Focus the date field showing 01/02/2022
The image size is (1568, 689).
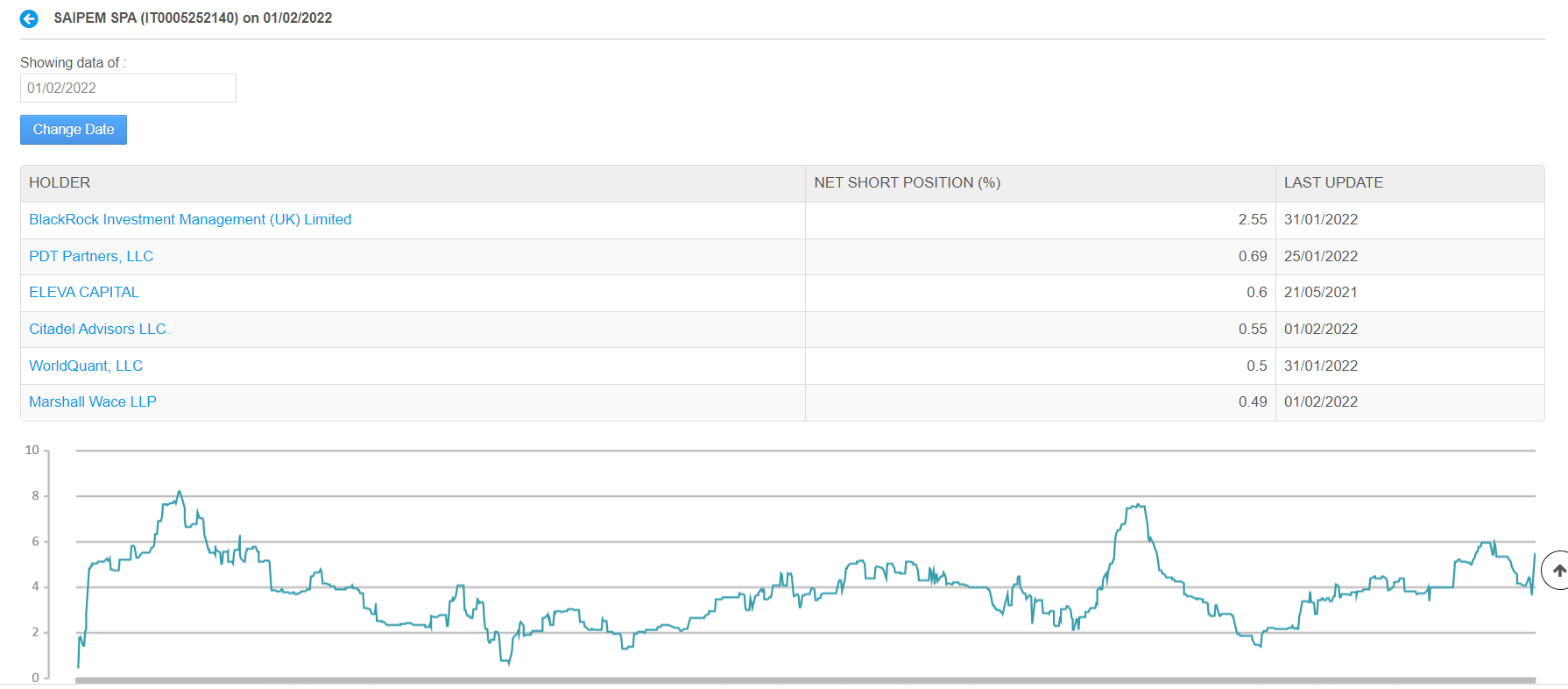(128, 88)
